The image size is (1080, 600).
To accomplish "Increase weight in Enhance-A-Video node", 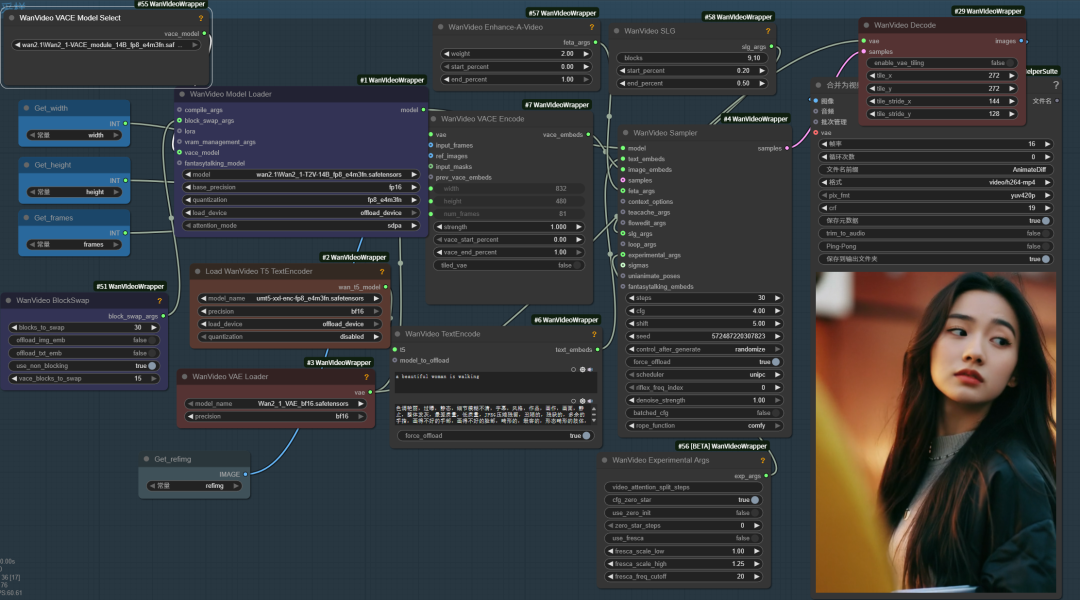I will click(x=586, y=54).
